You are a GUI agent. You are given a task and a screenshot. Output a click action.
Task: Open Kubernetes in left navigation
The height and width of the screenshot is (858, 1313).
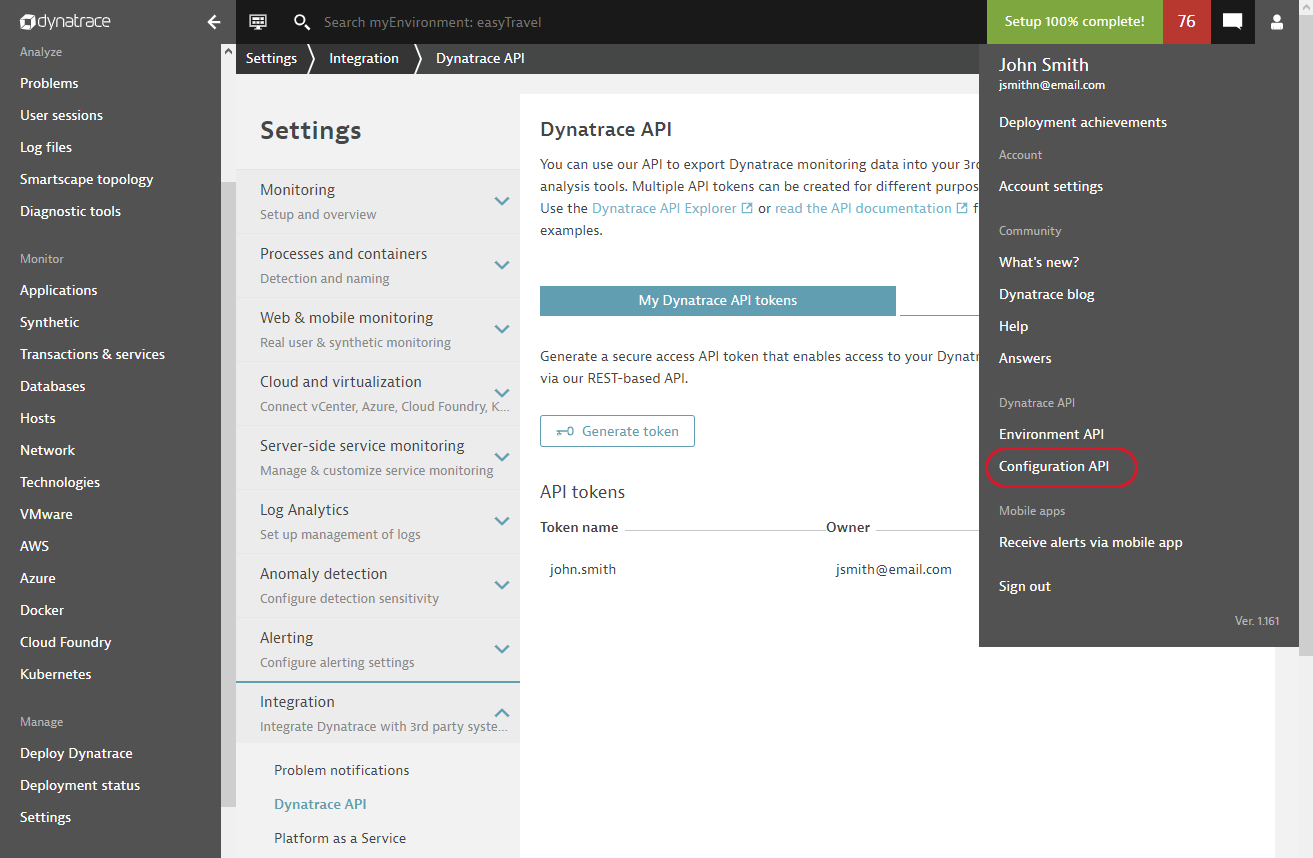pos(56,674)
